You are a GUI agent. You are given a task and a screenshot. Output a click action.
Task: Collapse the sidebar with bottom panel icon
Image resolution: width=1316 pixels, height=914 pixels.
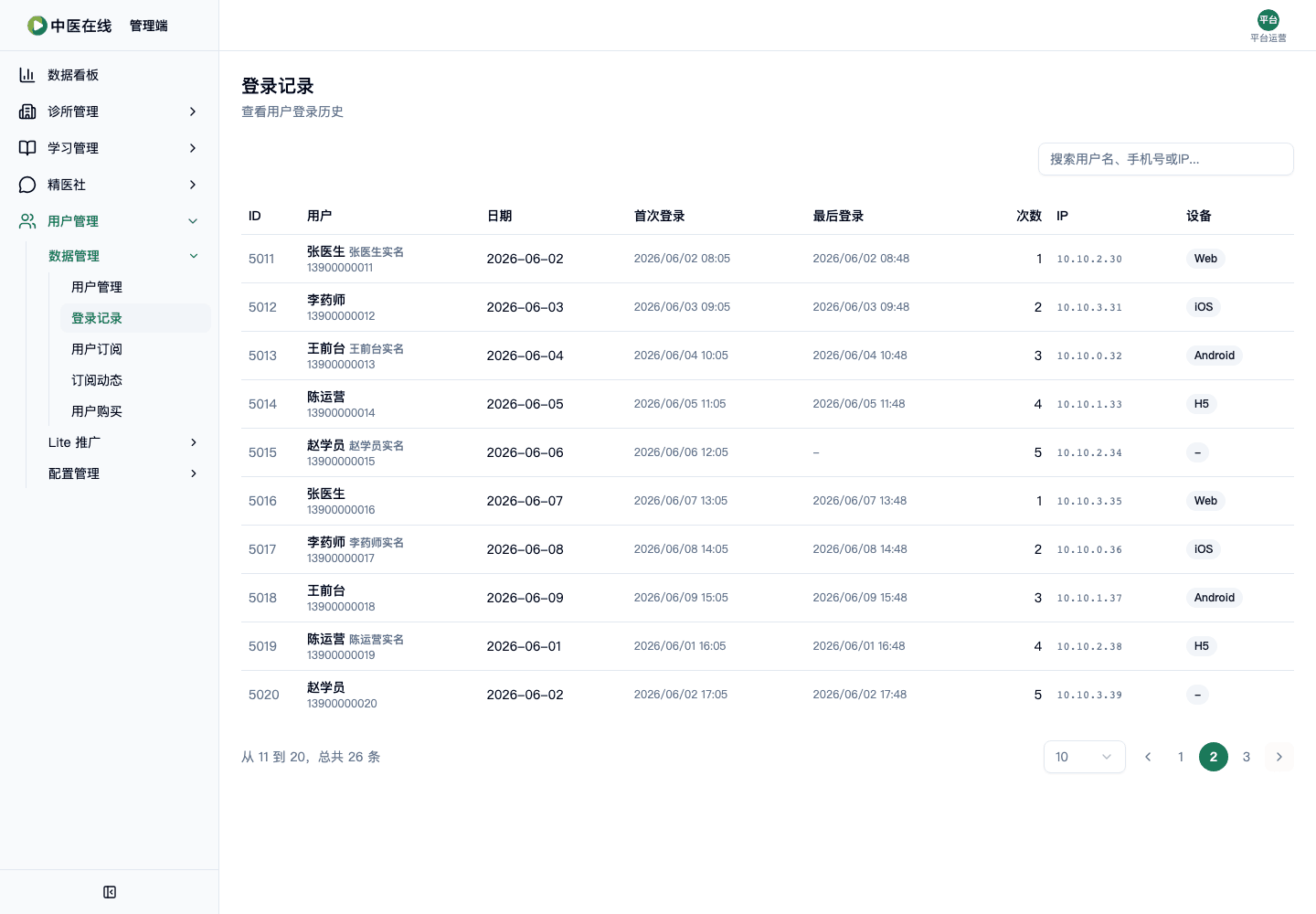110,892
